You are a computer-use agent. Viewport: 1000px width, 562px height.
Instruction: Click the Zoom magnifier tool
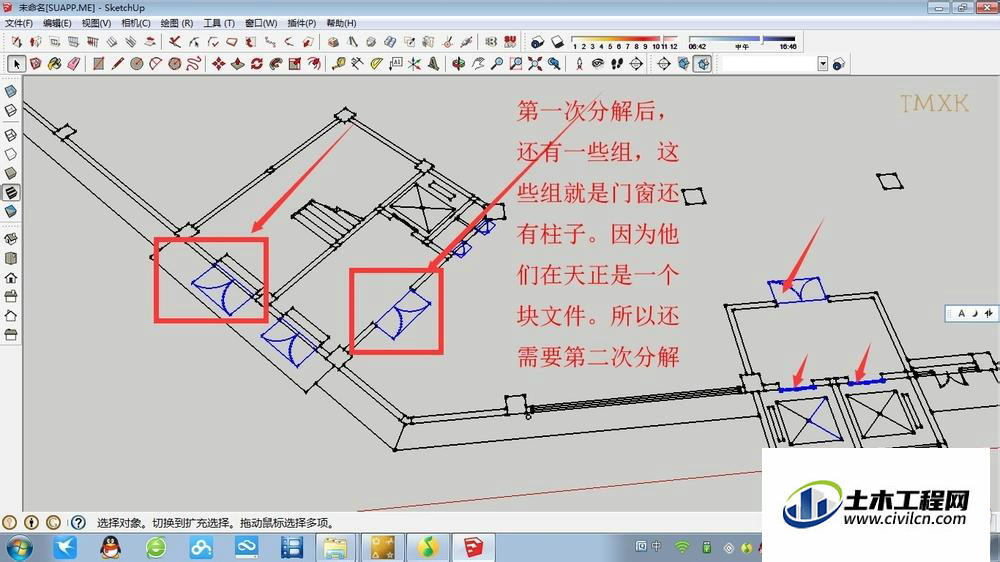click(497, 64)
